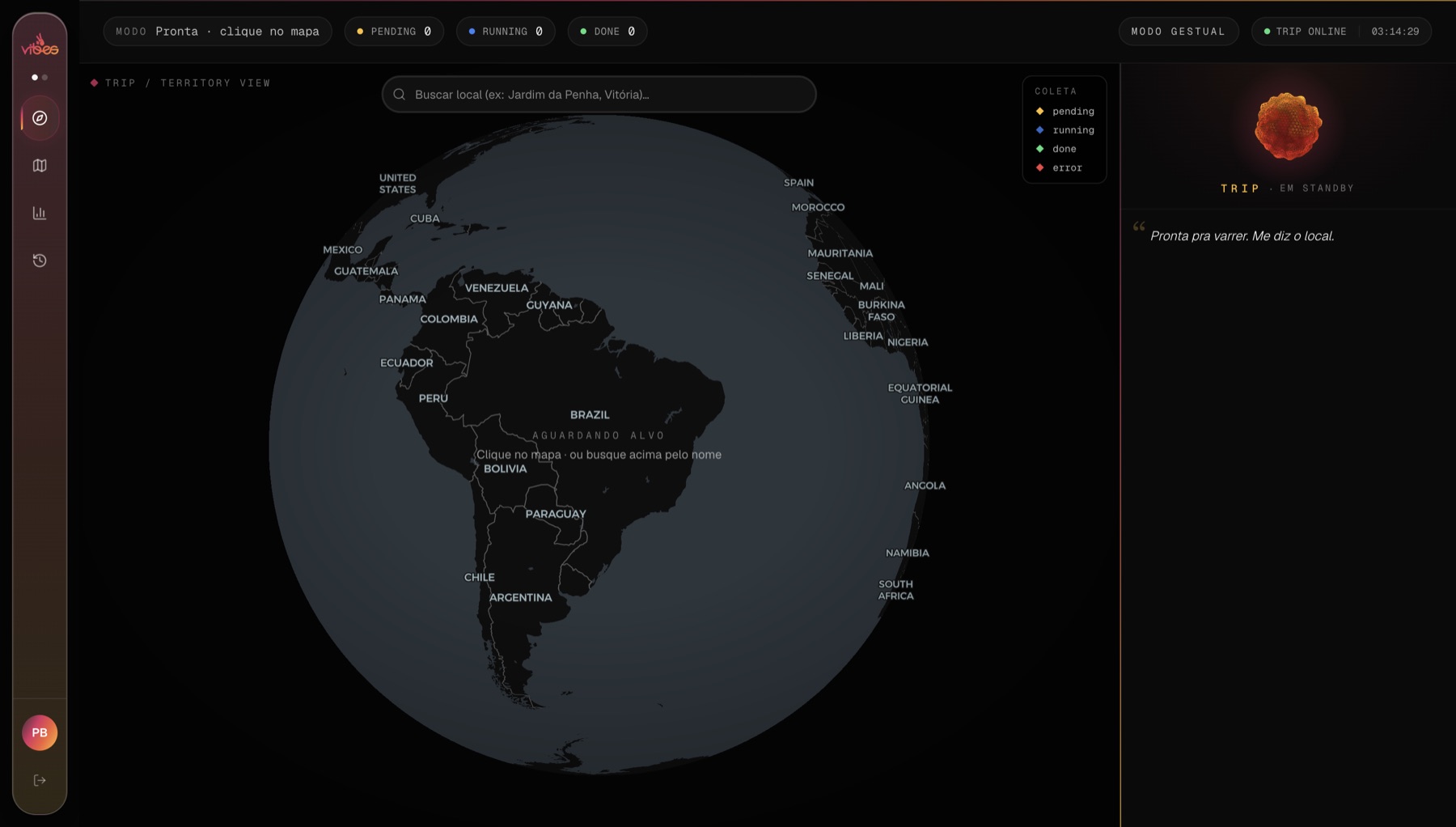The height and width of the screenshot is (827, 1456).
Task: Click the Vibes flame logo
Action: coord(40,45)
